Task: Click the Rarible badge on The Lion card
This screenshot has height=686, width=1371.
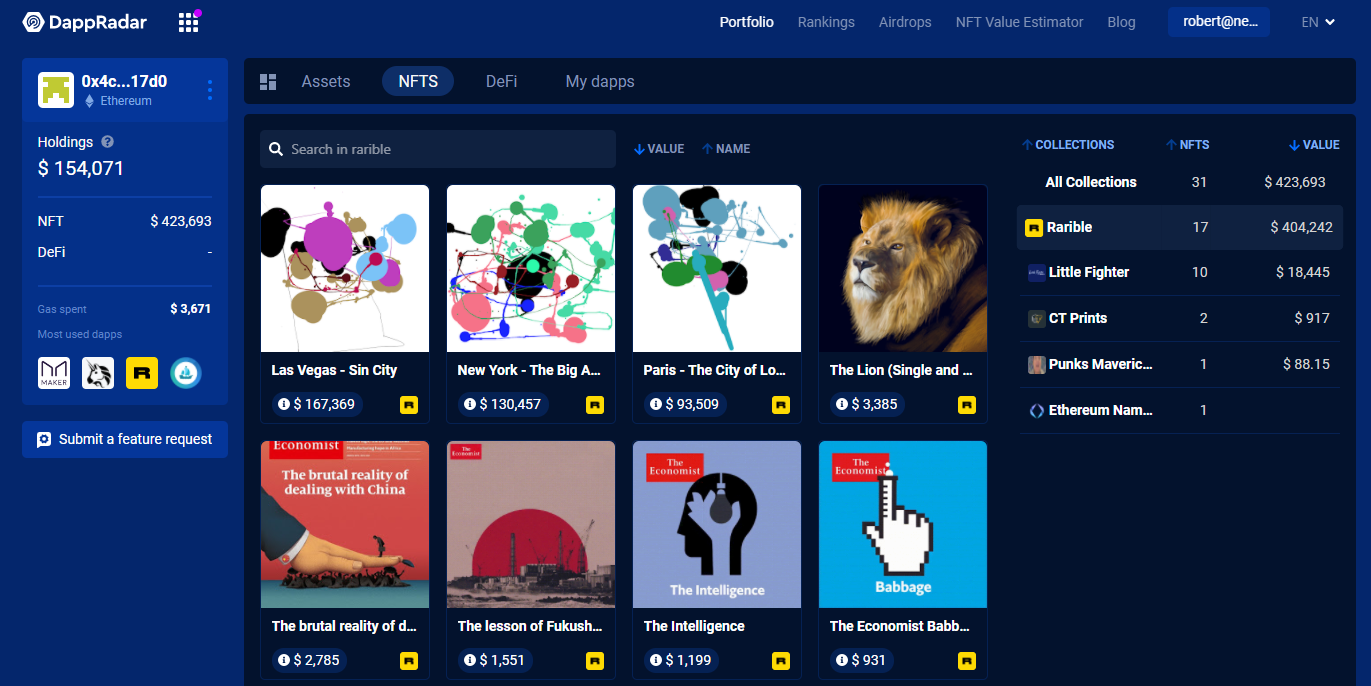Action: [x=967, y=405]
